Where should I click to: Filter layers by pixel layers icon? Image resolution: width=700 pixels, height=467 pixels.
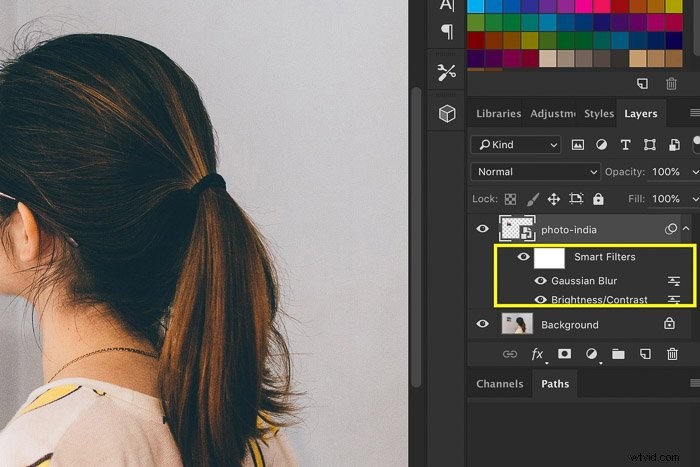pos(578,145)
